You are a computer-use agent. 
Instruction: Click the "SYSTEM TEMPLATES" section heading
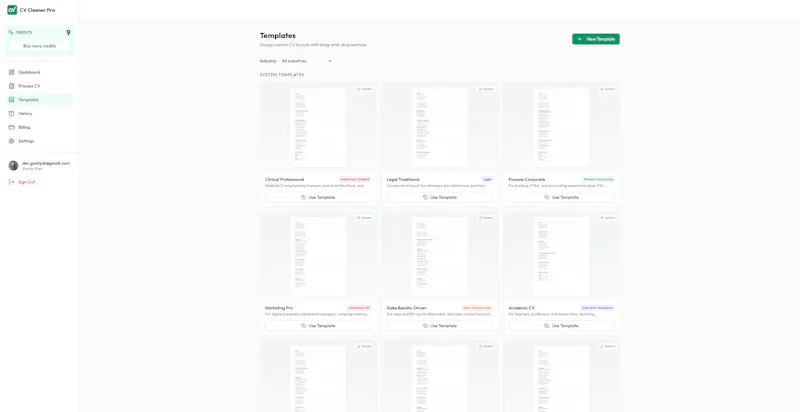(282, 75)
